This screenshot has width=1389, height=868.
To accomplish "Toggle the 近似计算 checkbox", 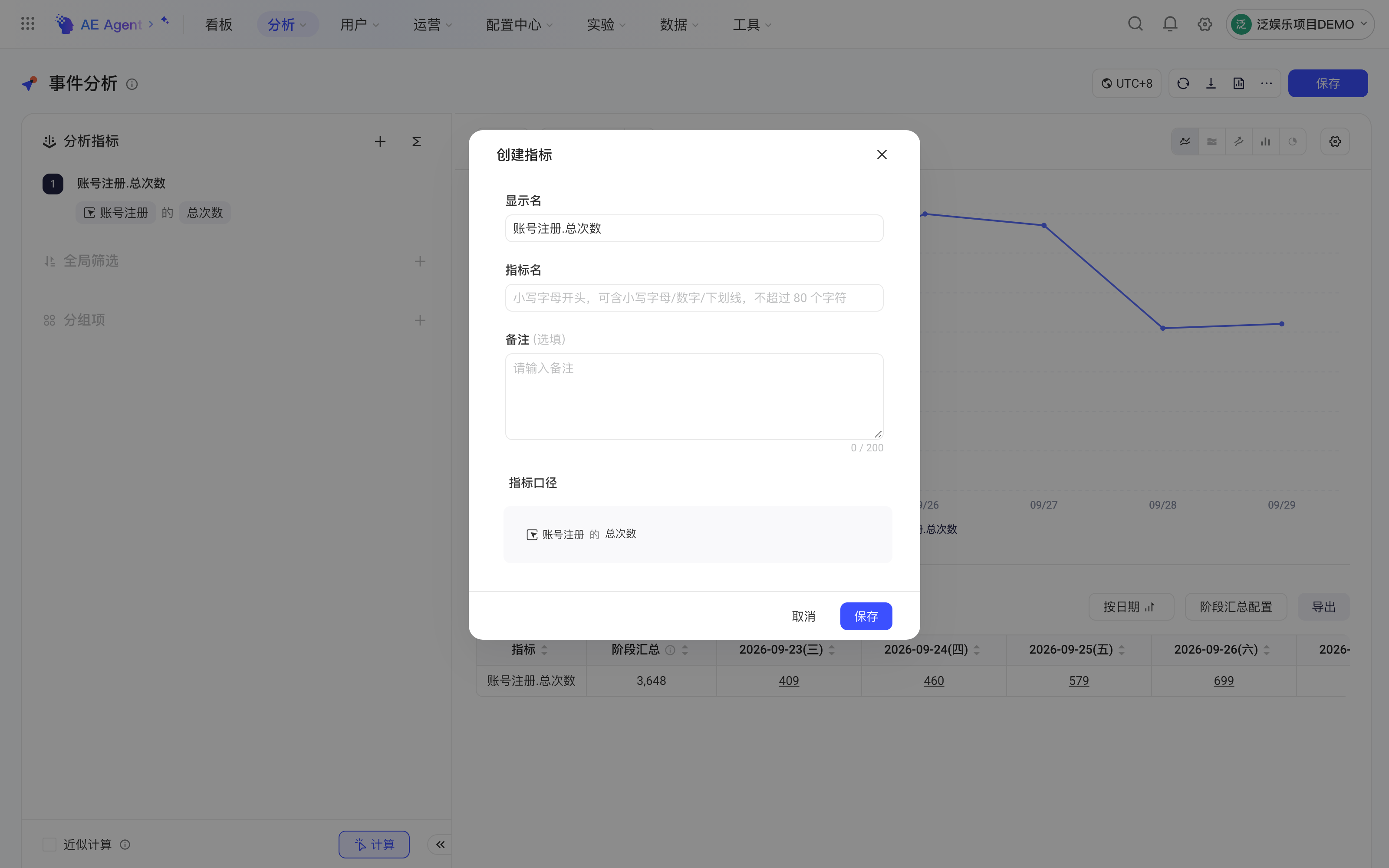I will click(50, 845).
